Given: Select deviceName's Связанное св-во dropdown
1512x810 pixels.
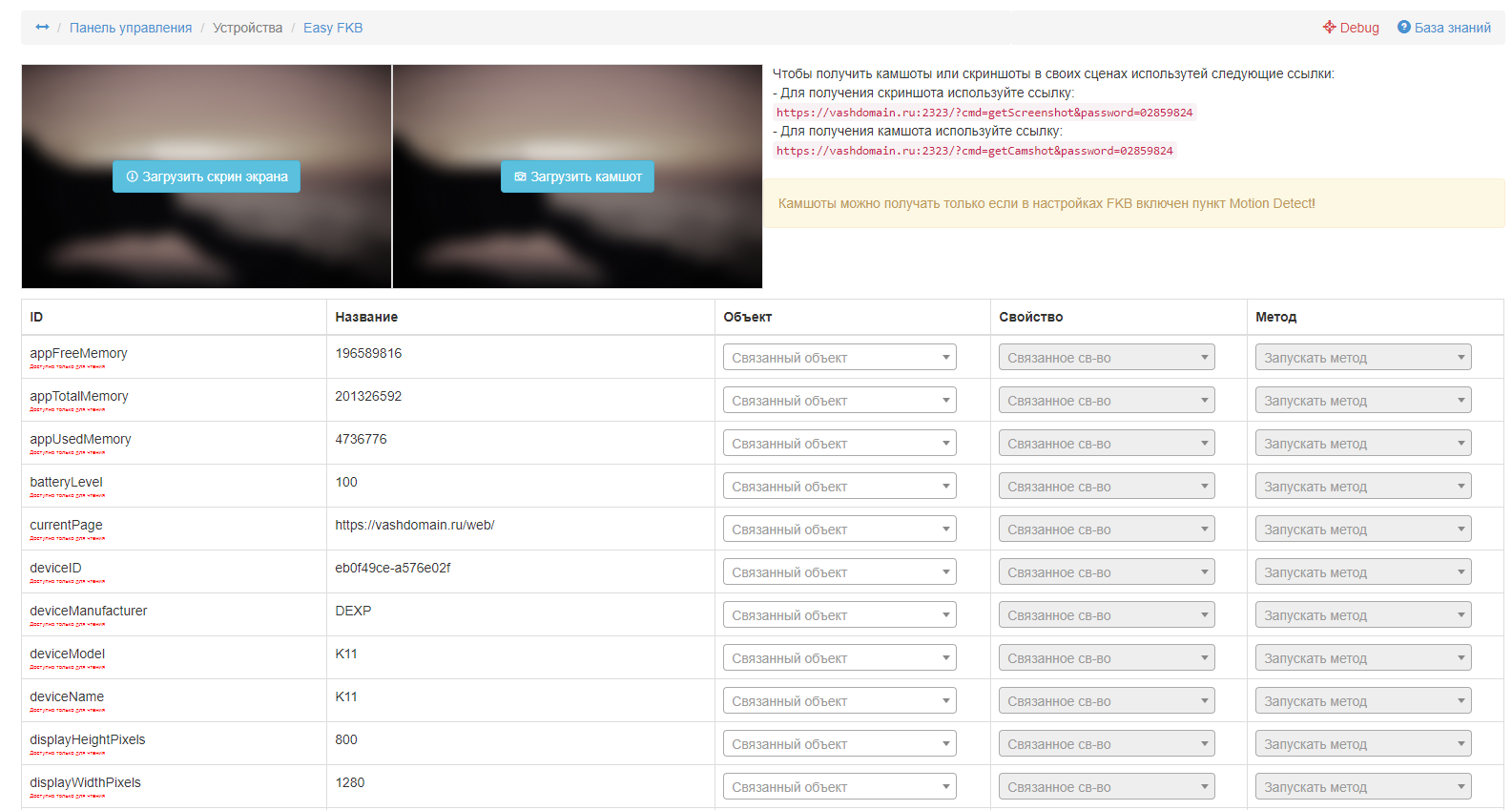Looking at the screenshot, I should (x=1107, y=701).
